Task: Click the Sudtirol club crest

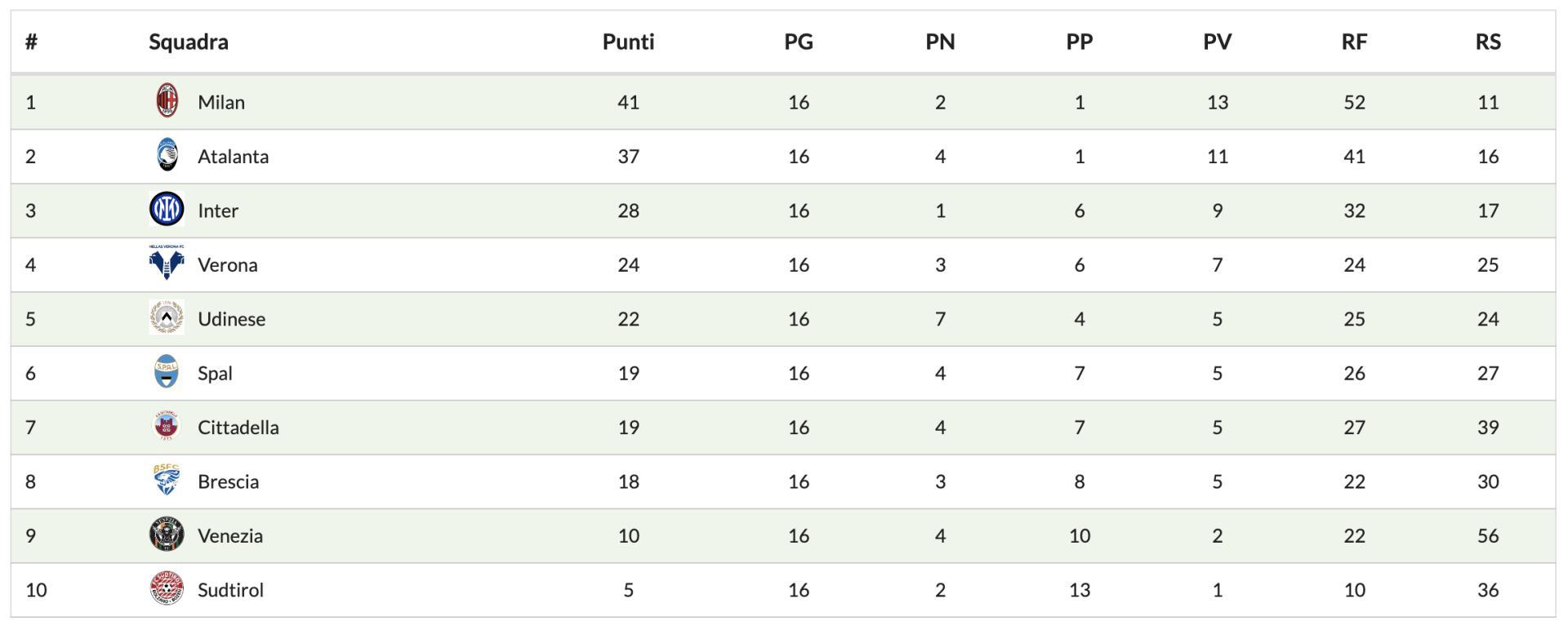Action: (167, 589)
